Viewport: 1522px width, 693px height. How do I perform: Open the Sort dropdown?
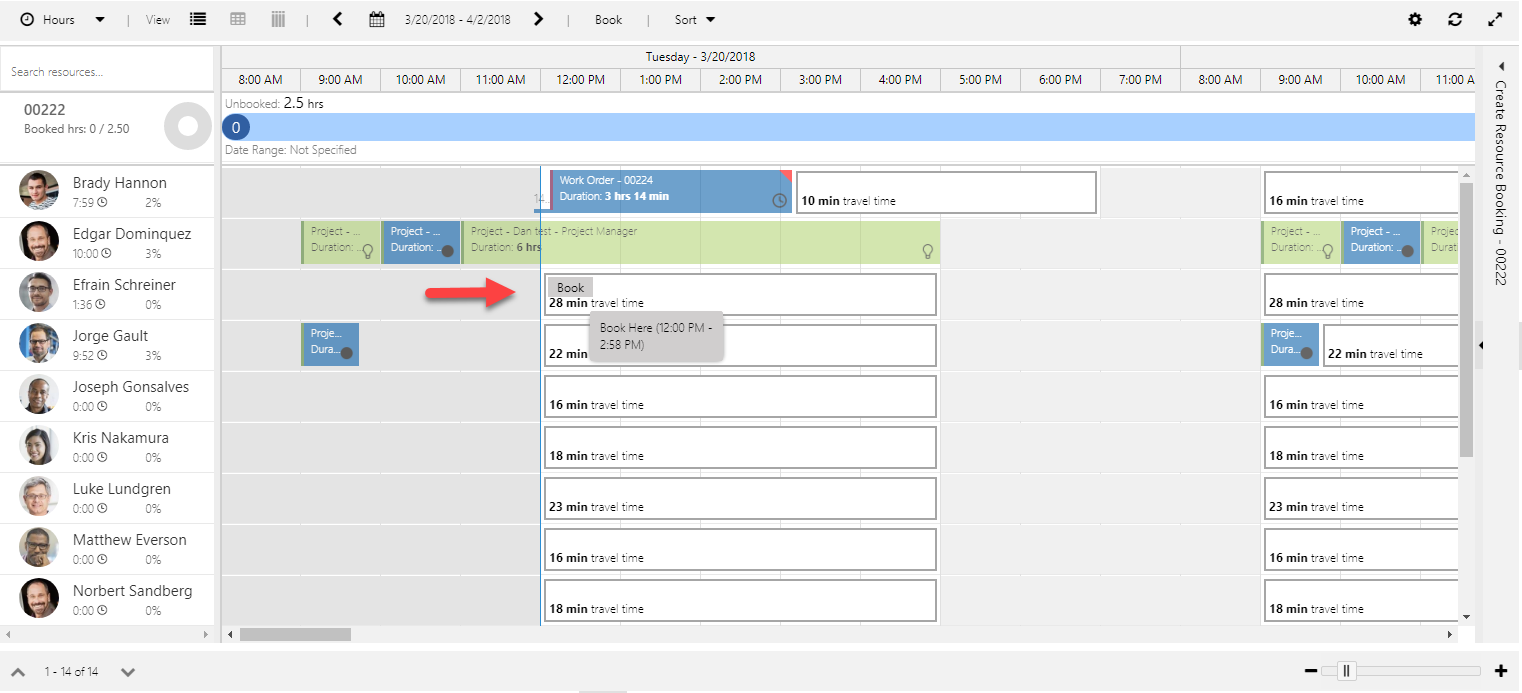coord(691,18)
